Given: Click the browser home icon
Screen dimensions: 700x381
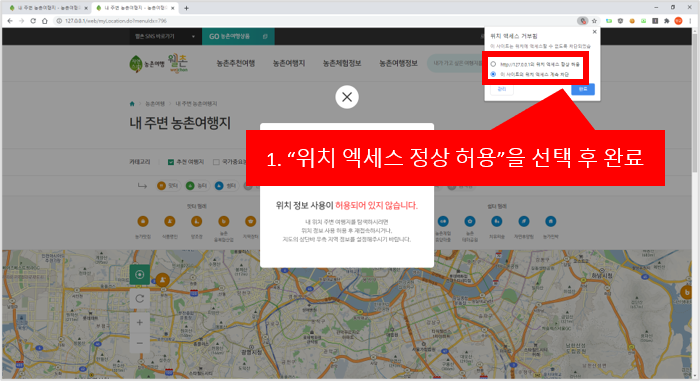Looking at the screenshot, I should pos(45,21).
